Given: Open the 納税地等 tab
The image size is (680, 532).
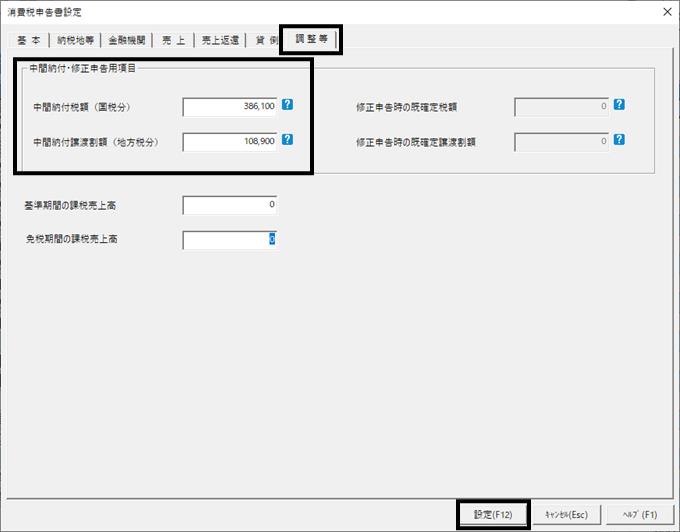Looking at the screenshot, I should pyautogui.click(x=75, y=40).
